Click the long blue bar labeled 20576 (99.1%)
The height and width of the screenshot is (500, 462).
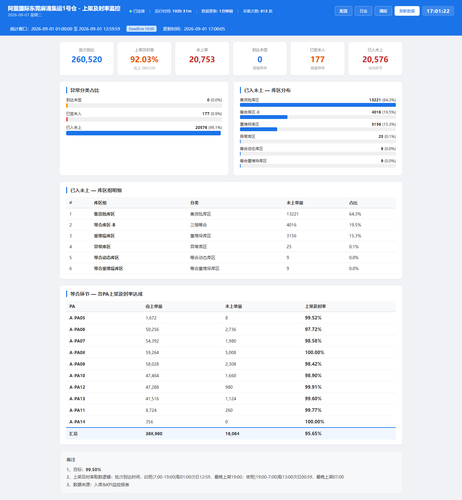click(143, 133)
